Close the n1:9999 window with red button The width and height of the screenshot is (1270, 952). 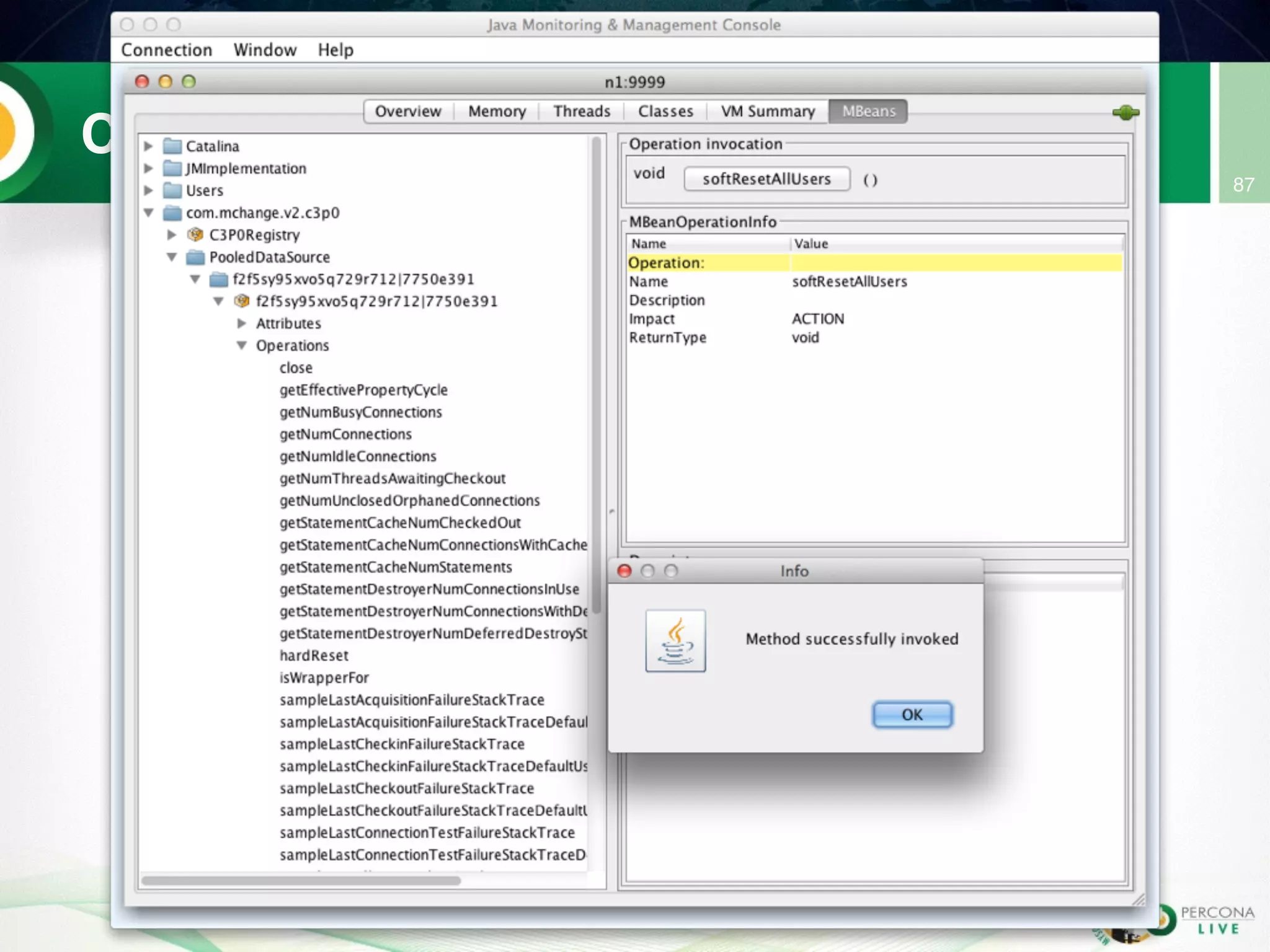coord(142,82)
